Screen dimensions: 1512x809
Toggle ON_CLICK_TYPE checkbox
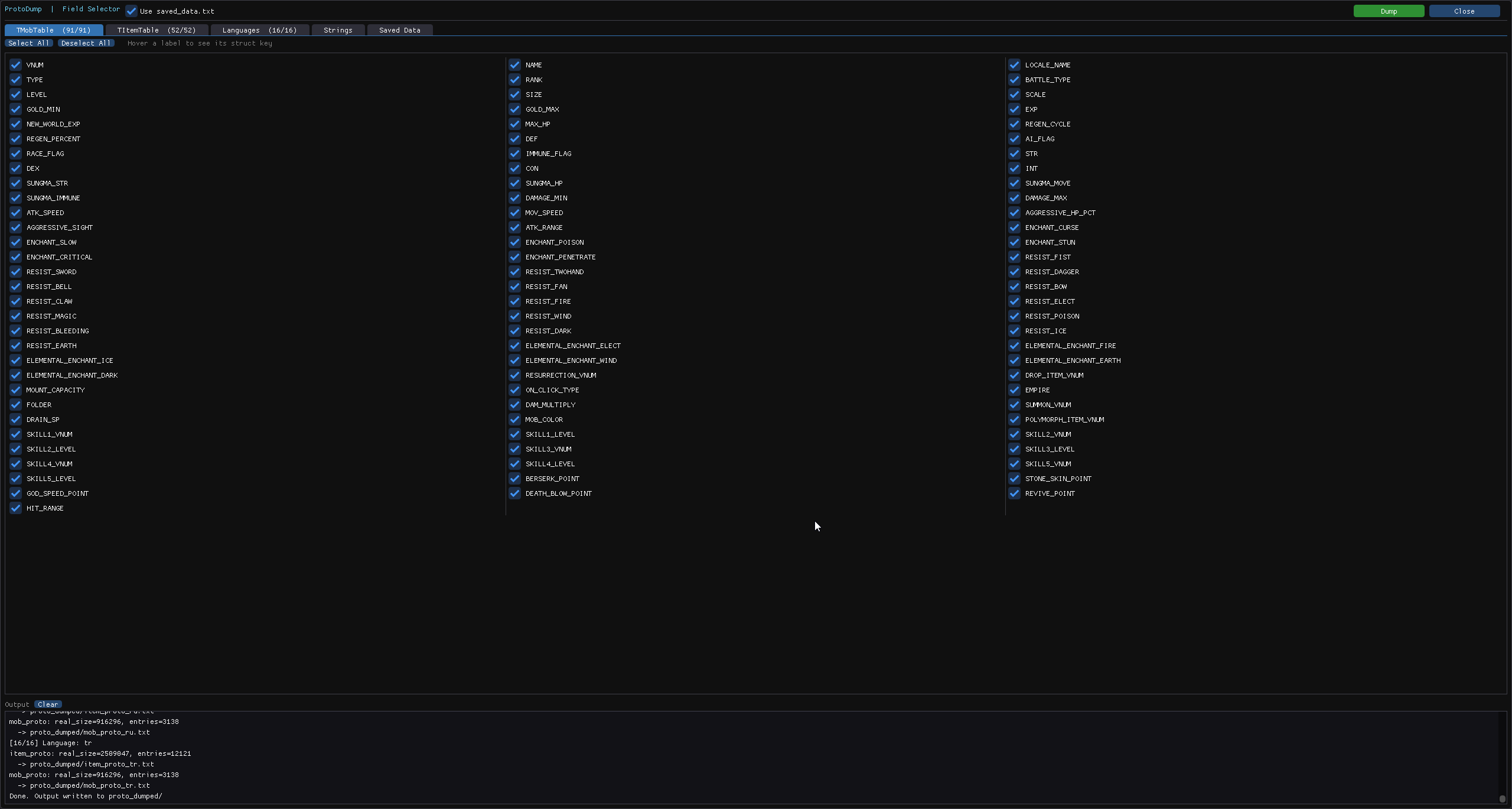tap(515, 390)
